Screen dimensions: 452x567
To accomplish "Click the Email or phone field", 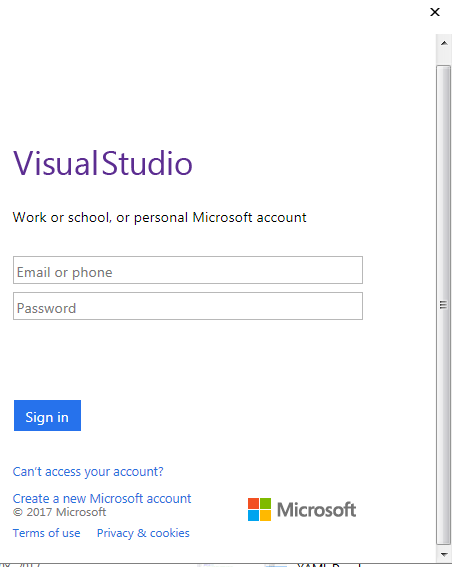I will tap(188, 270).
